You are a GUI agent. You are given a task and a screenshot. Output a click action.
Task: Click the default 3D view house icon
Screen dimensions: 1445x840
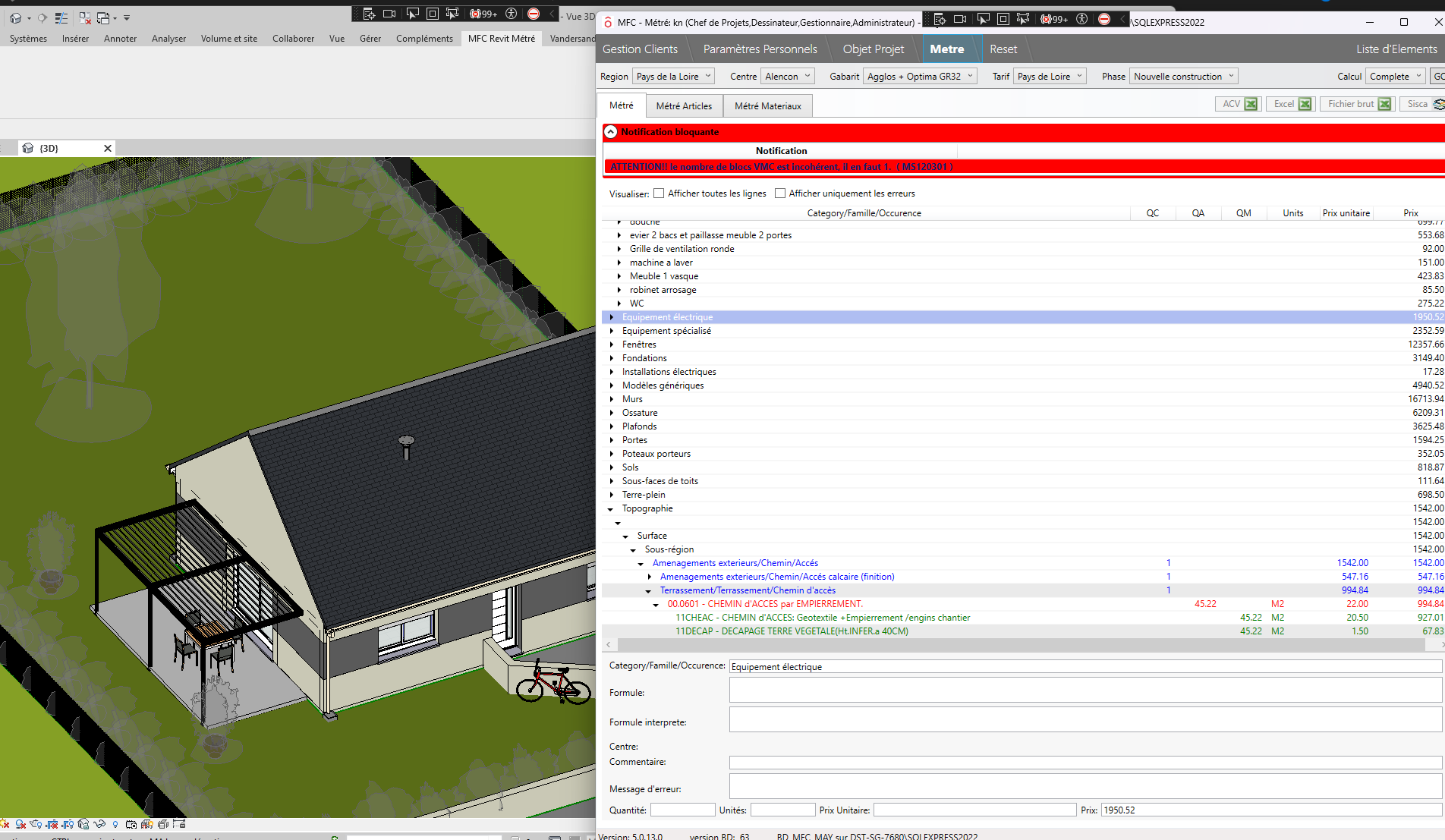tap(15, 17)
